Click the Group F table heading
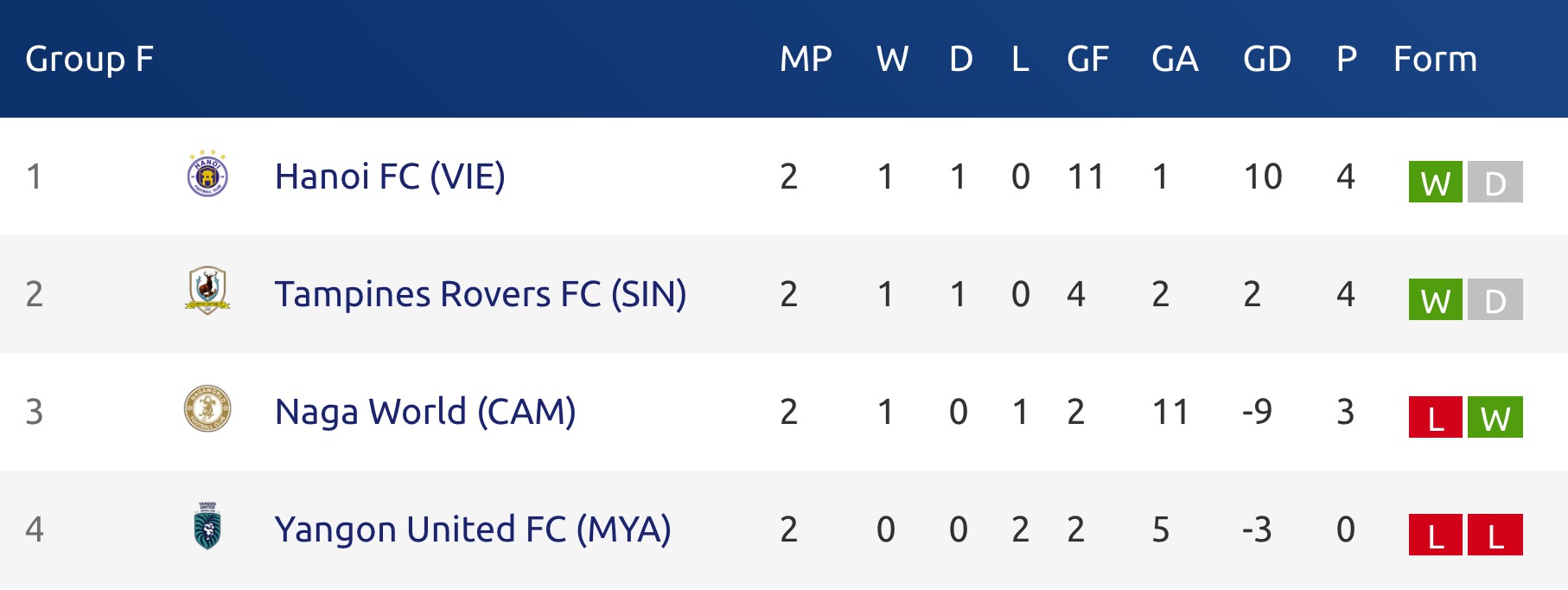This screenshot has height=590, width=1568. tap(90, 60)
